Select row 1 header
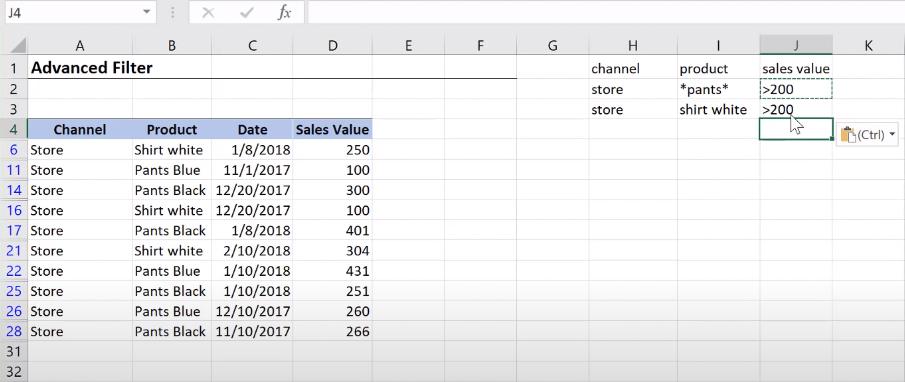Image resolution: width=905 pixels, height=382 pixels. (14, 68)
